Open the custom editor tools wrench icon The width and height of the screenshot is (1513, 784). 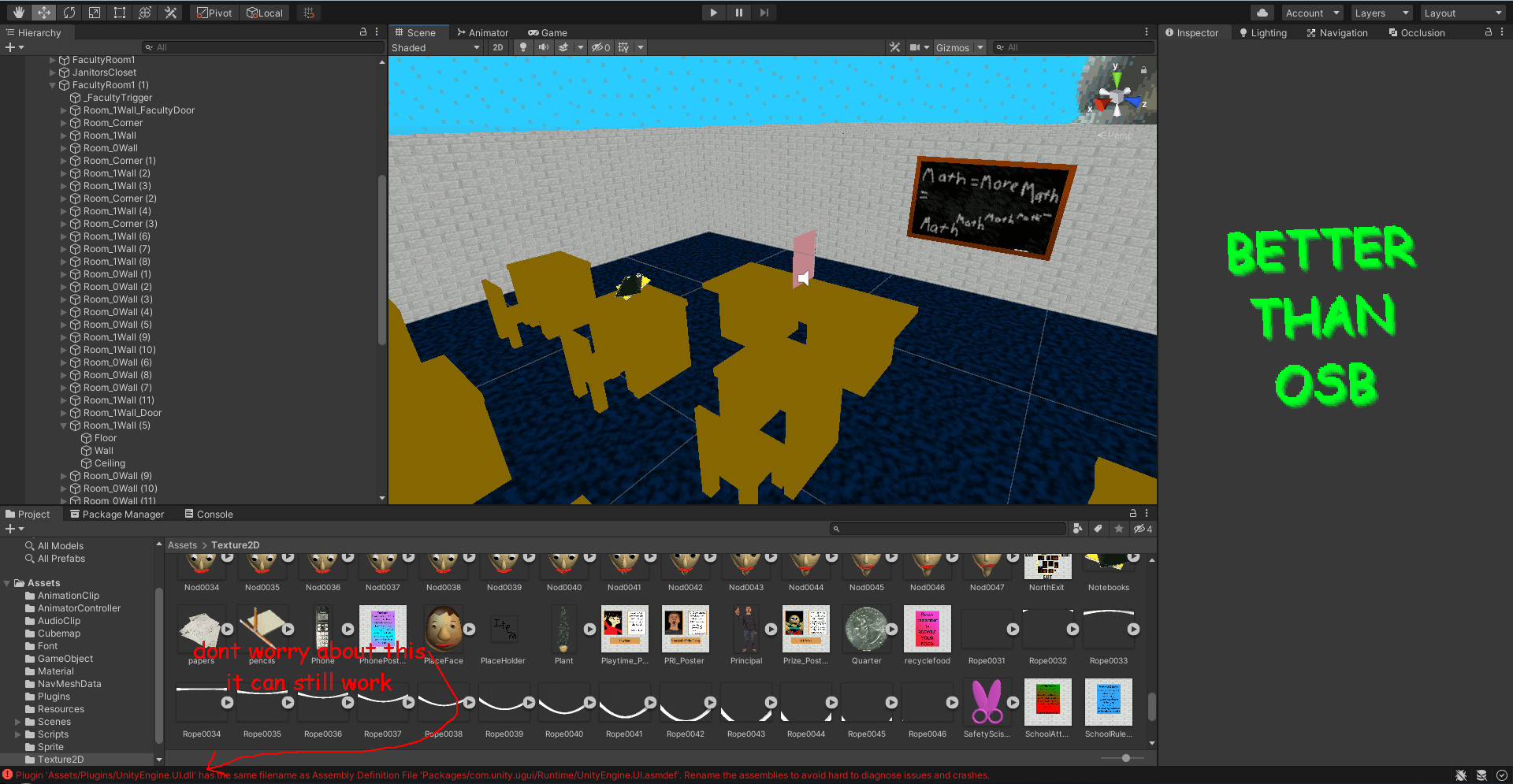point(170,12)
